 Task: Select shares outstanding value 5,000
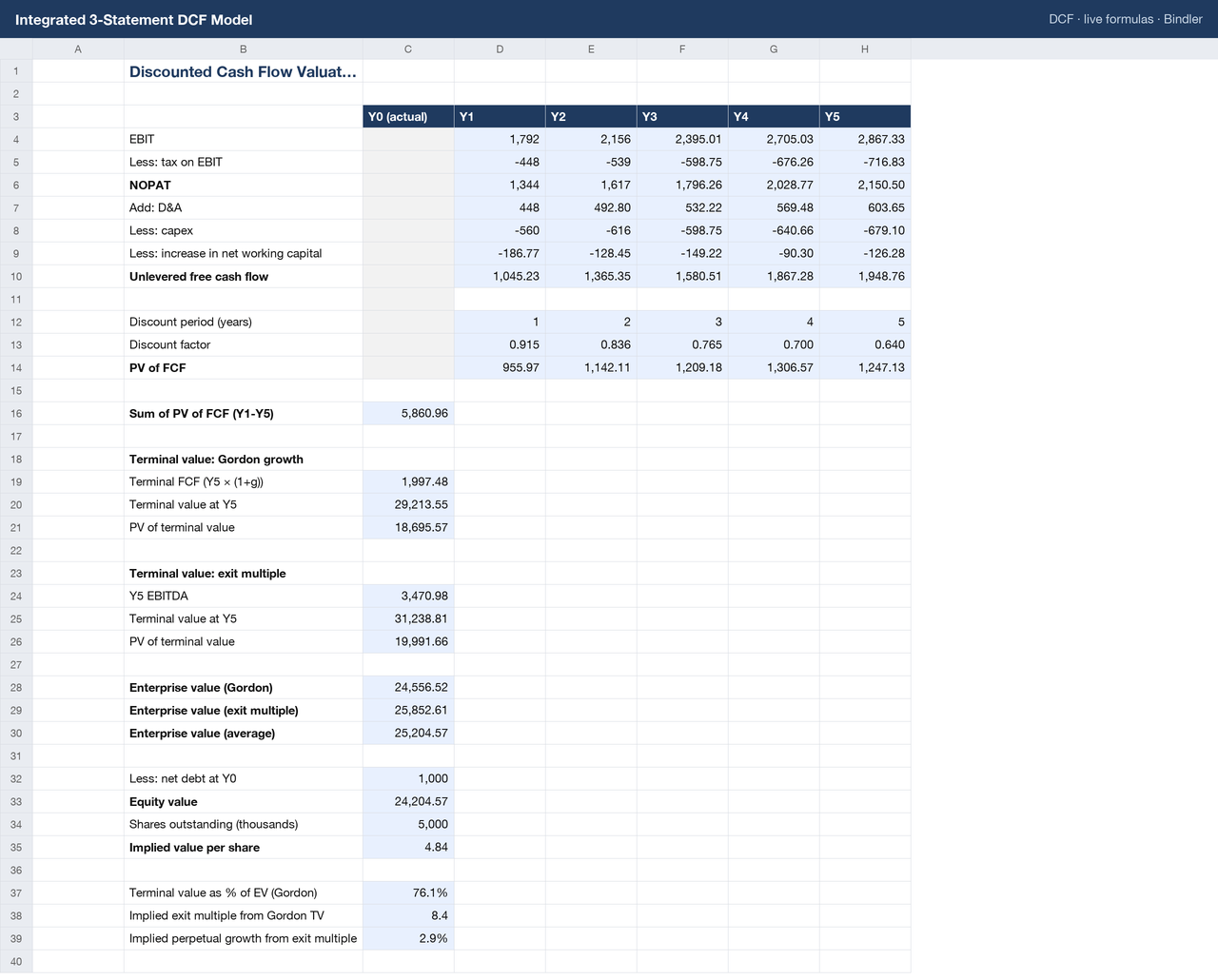[x=408, y=825]
